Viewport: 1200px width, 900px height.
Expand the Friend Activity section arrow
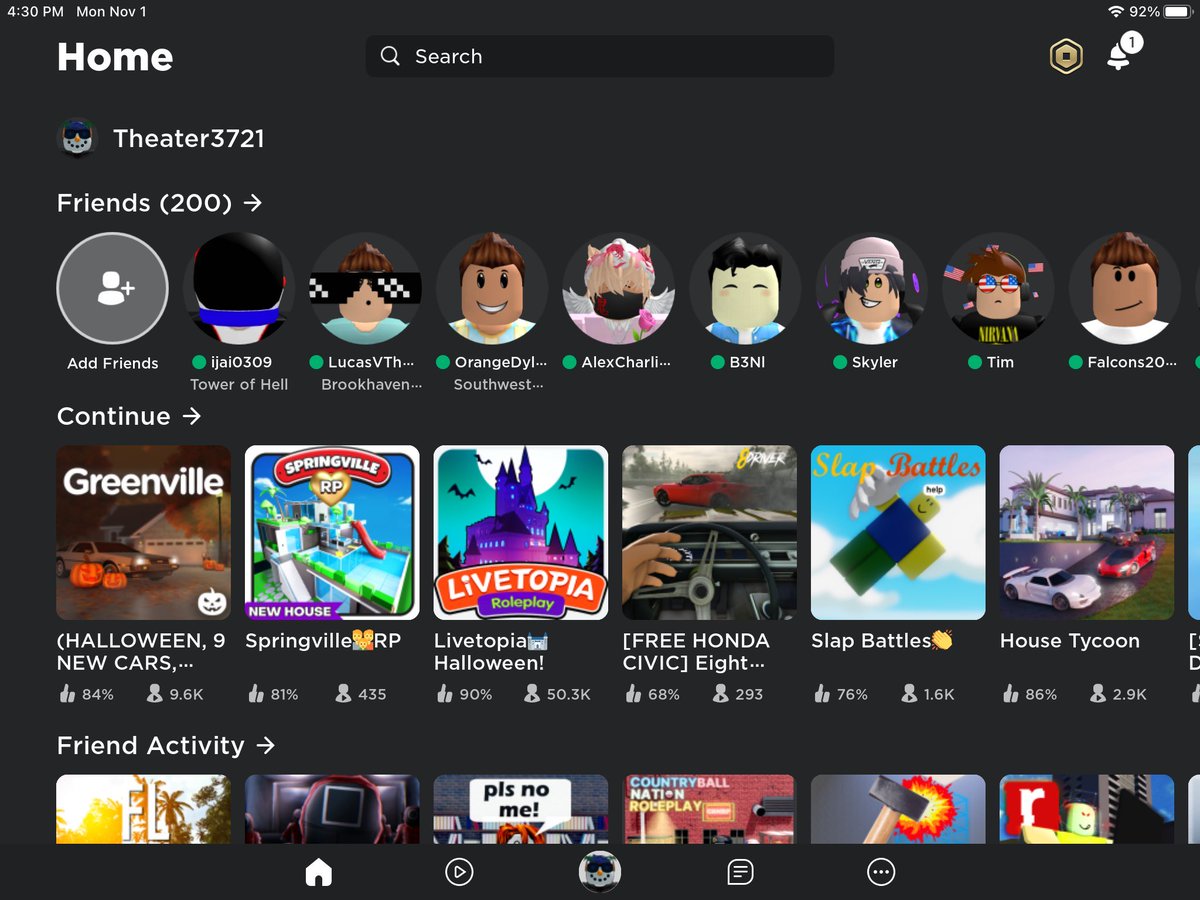[265, 745]
